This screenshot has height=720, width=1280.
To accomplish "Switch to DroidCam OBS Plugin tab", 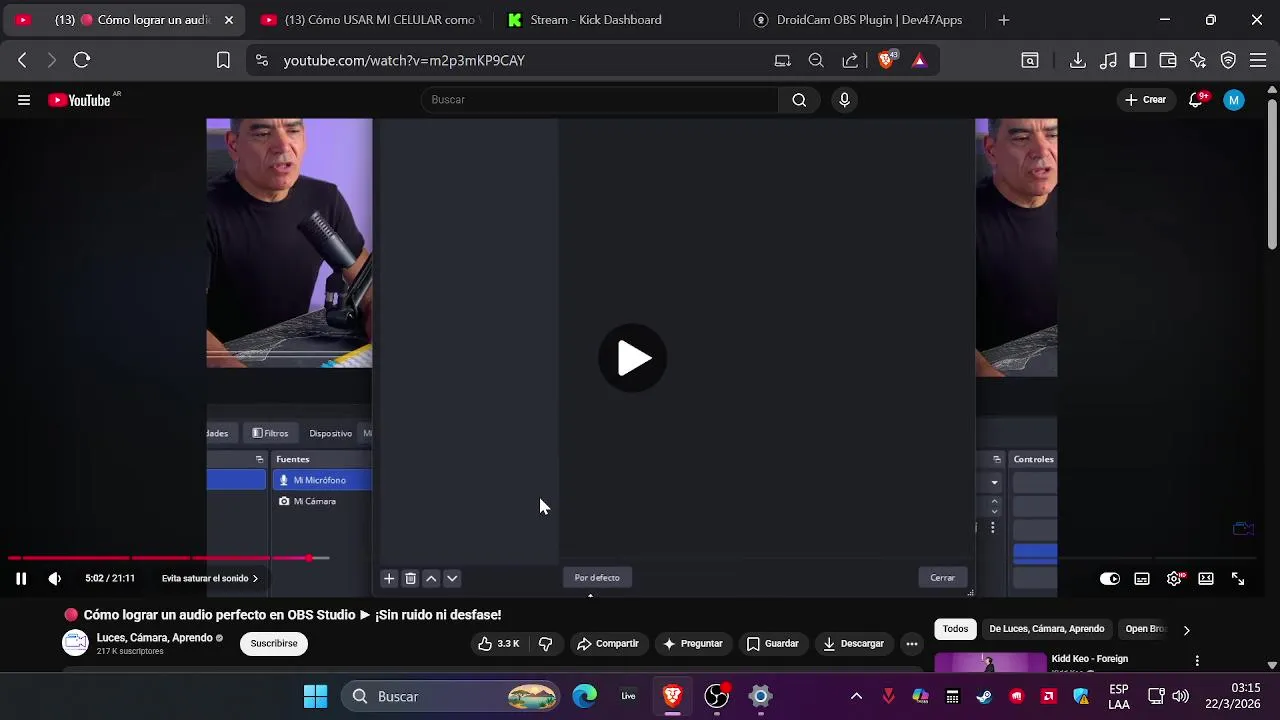I will click(860, 20).
